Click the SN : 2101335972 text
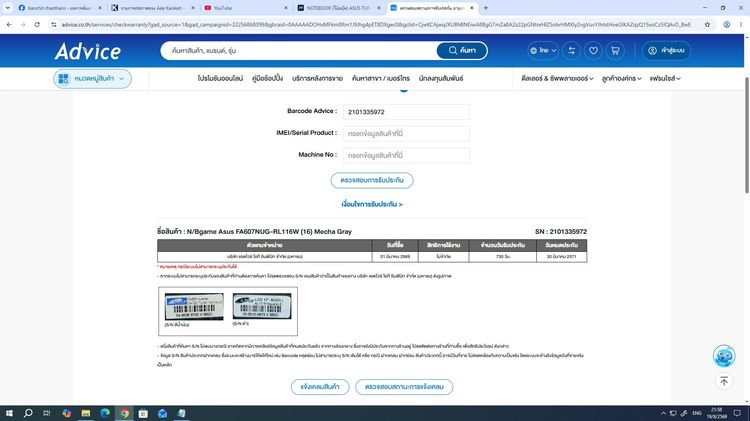 [x=561, y=232]
